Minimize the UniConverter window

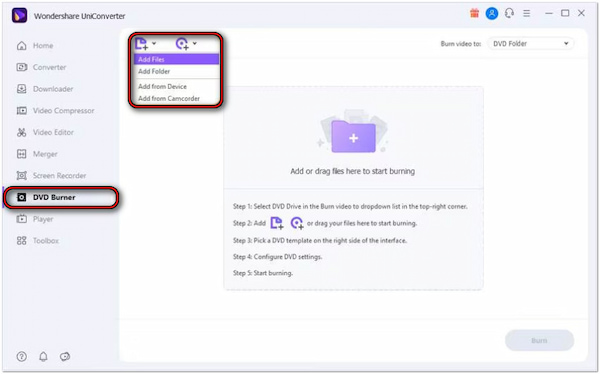(x=549, y=13)
